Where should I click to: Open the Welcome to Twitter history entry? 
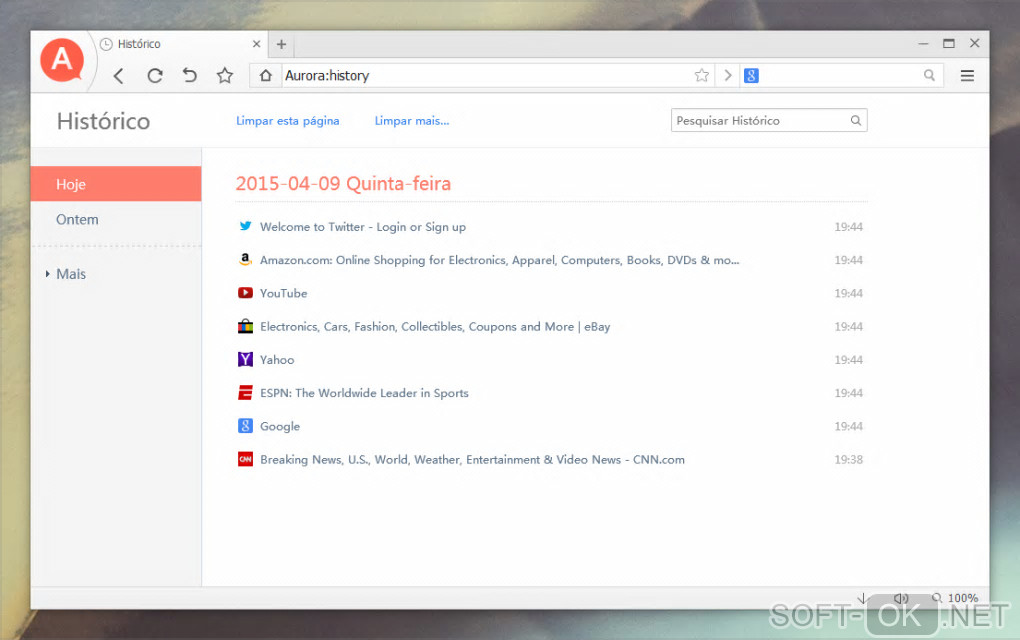pos(363,227)
